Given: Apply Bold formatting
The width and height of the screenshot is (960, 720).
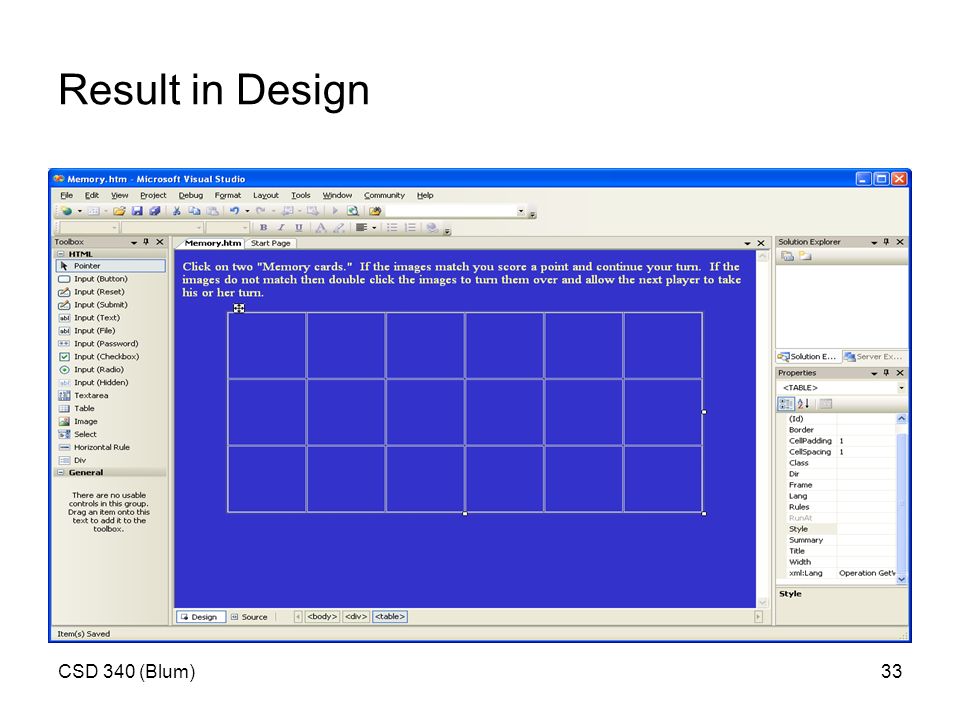Looking at the screenshot, I should pyautogui.click(x=263, y=228).
